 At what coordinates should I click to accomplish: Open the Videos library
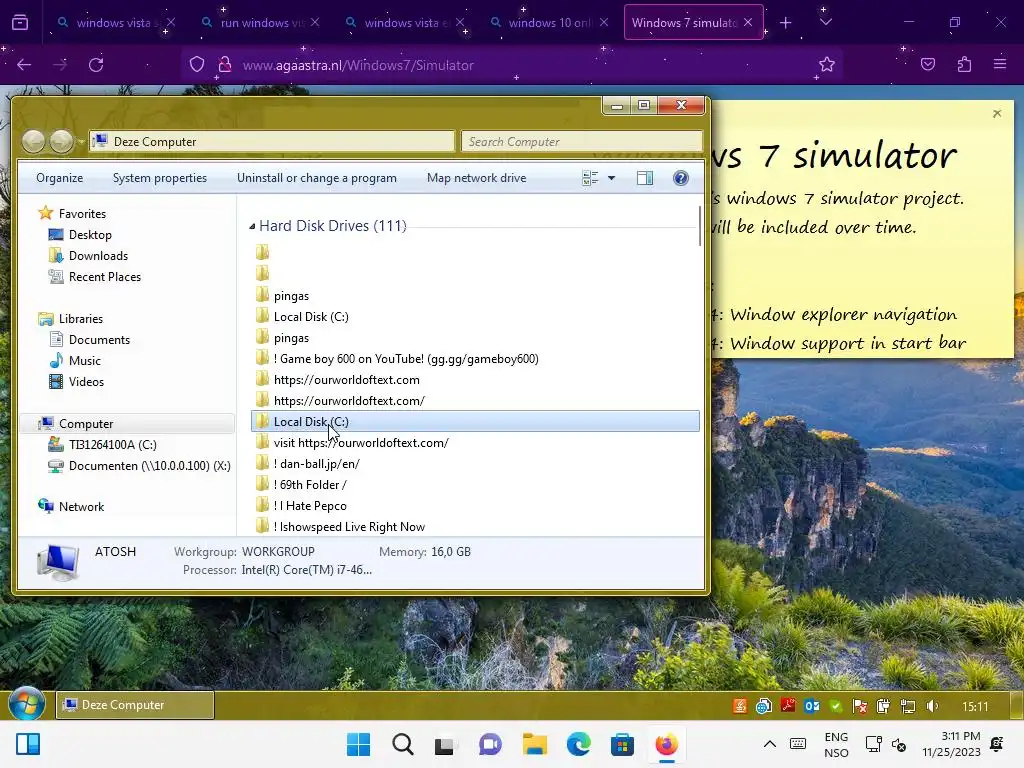pos(86,381)
